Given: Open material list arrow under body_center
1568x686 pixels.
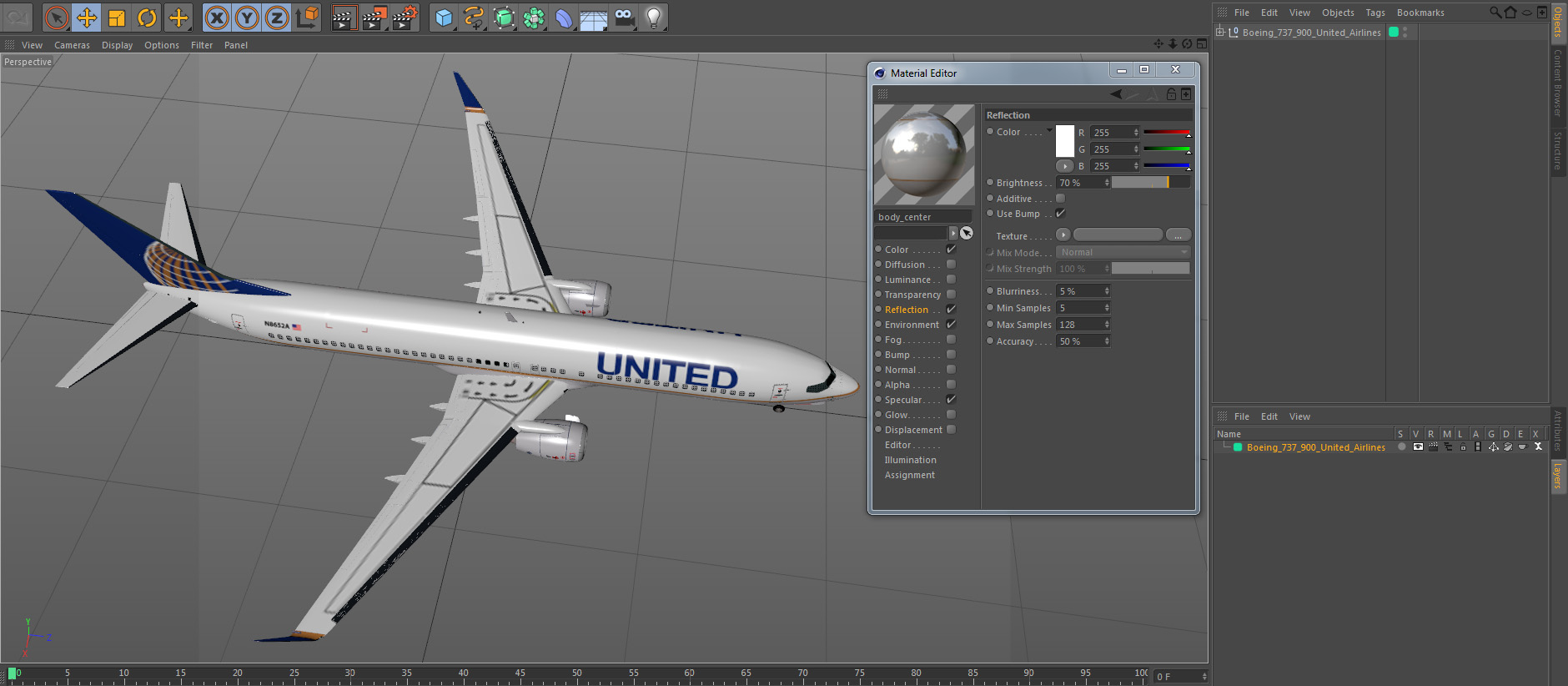Looking at the screenshot, I should (x=953, y=233).
